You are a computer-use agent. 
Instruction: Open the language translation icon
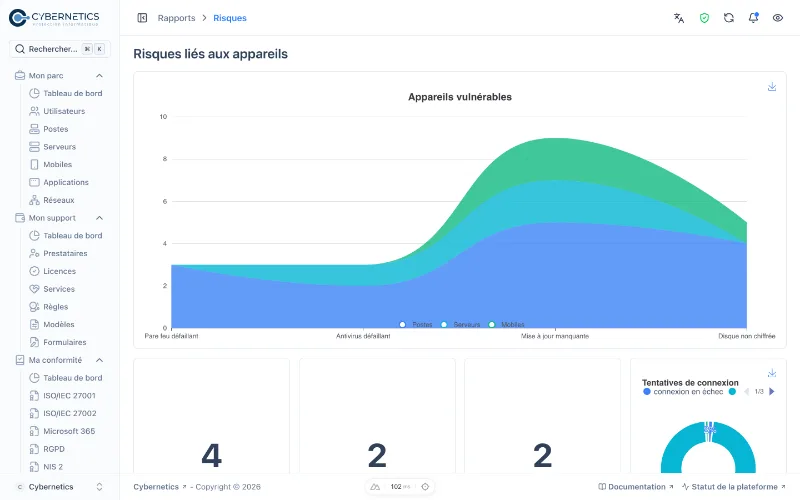[x=679, y=18]
